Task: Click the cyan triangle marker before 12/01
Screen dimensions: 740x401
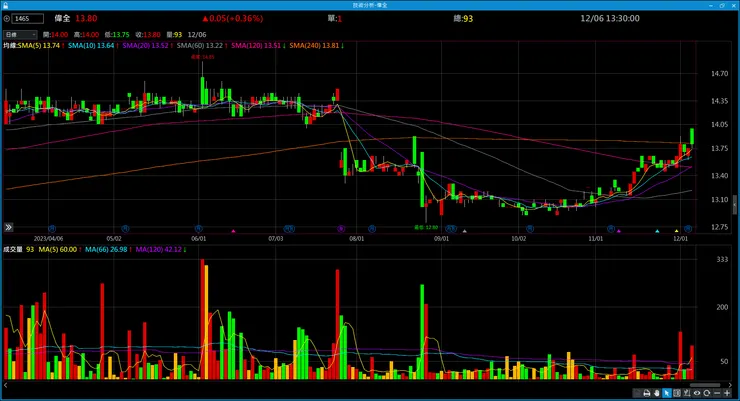Action: tap(657, 231)
